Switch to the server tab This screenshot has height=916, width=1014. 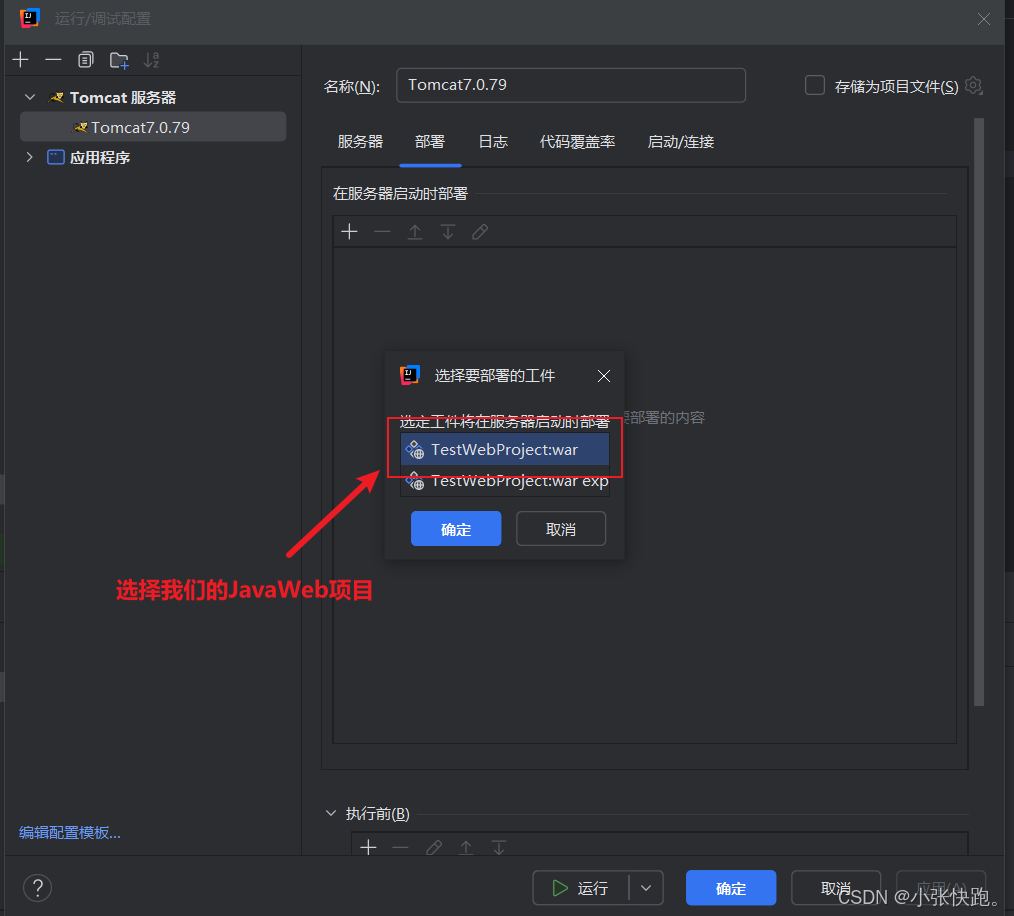pos(360,142)
